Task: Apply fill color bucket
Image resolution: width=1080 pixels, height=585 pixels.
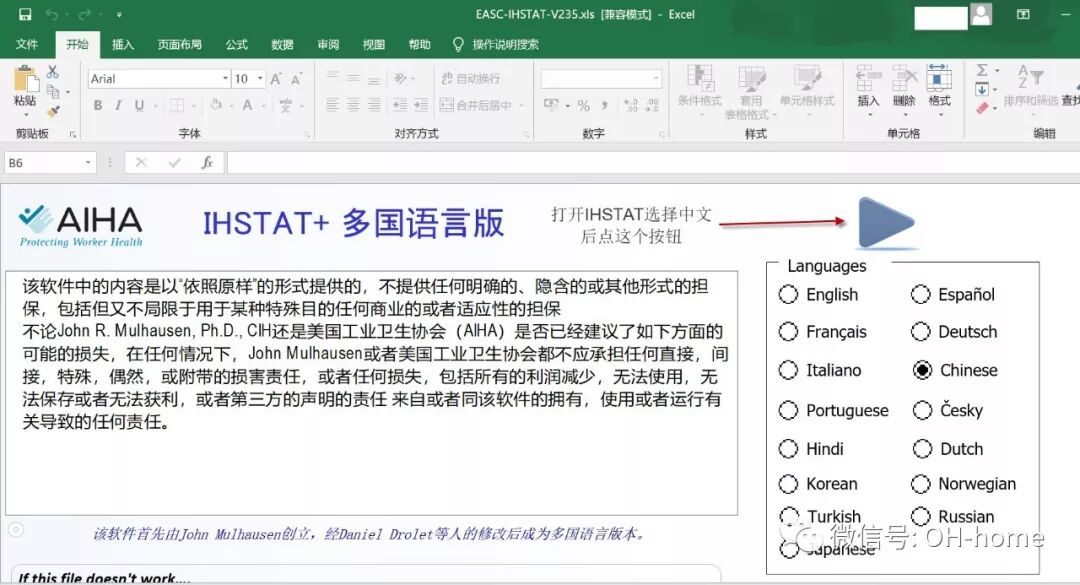Action: [216, 105]
